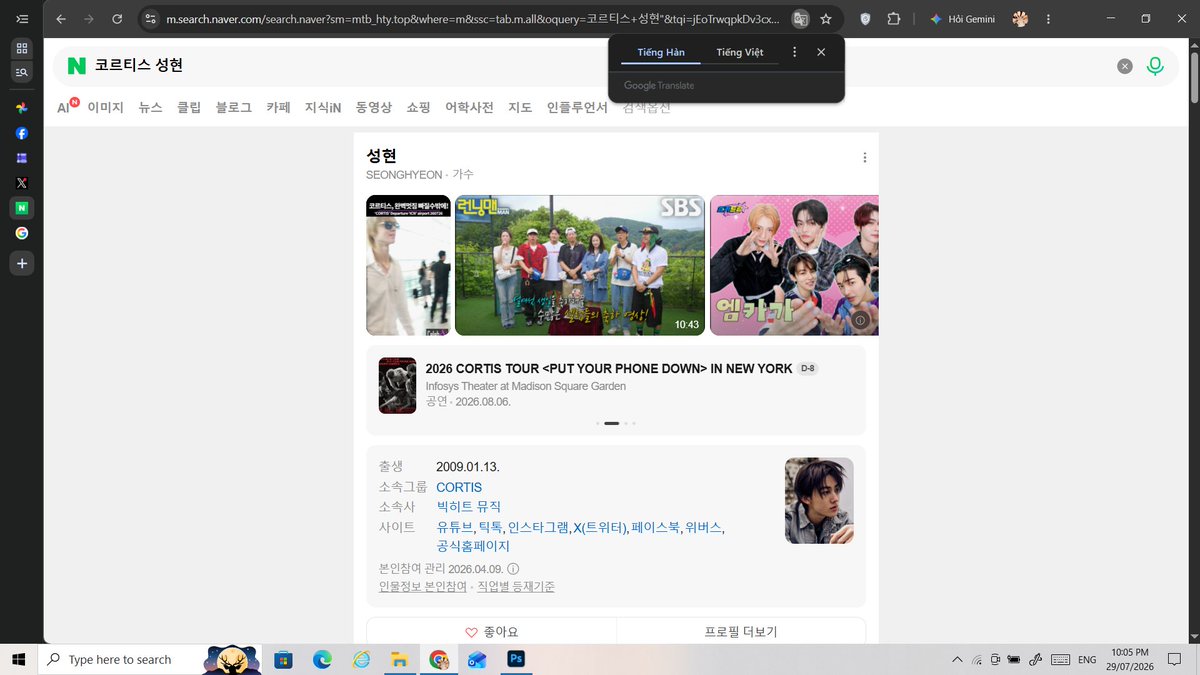This screenshot has width=1200, height=675.
Task: Open the 2026 CORTIS TOUR New York event
Action: point(609,368)
